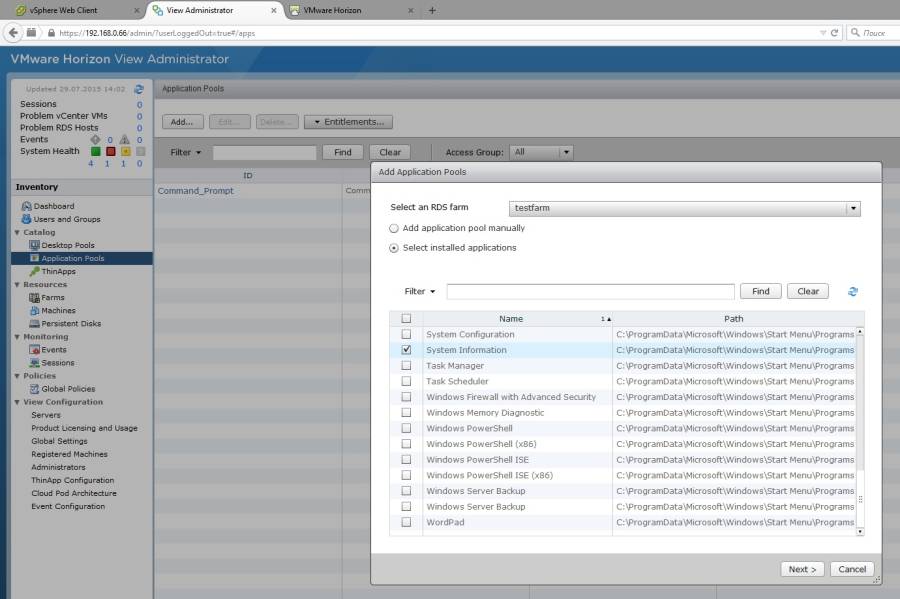Image resolution: width=900 pixels, height=599 pixels.
Task: Click the Application Pools filter text field
Action: pyautogui.click(x=265, y=152)
